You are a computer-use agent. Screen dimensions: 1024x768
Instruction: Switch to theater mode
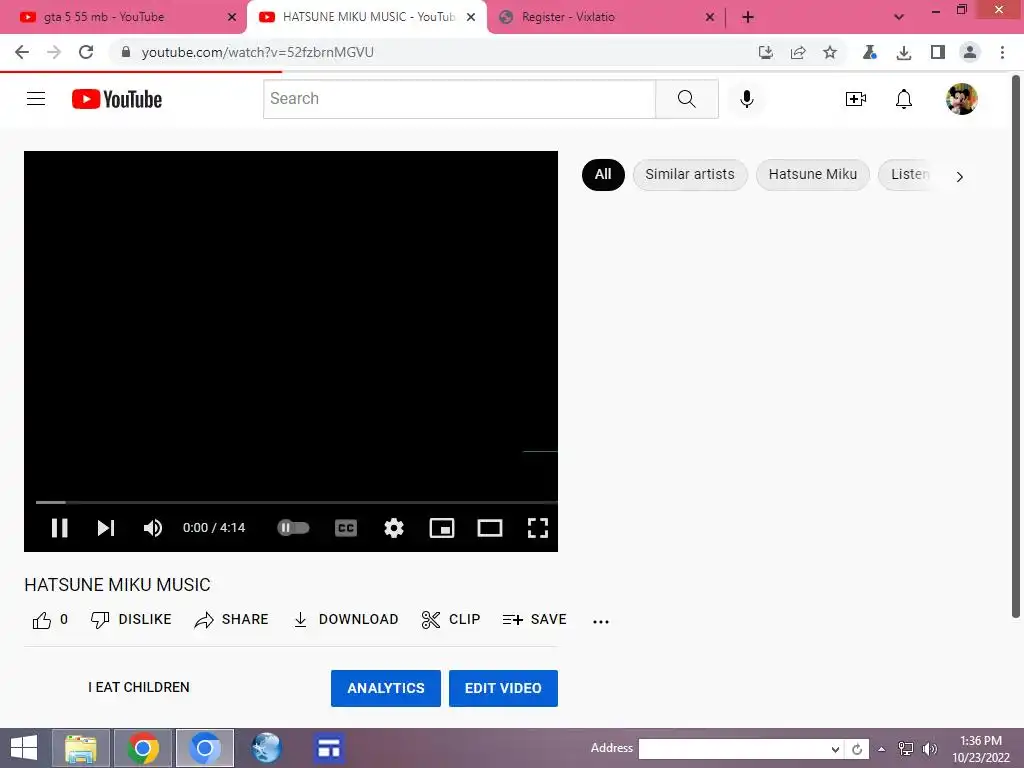(490, 528)
